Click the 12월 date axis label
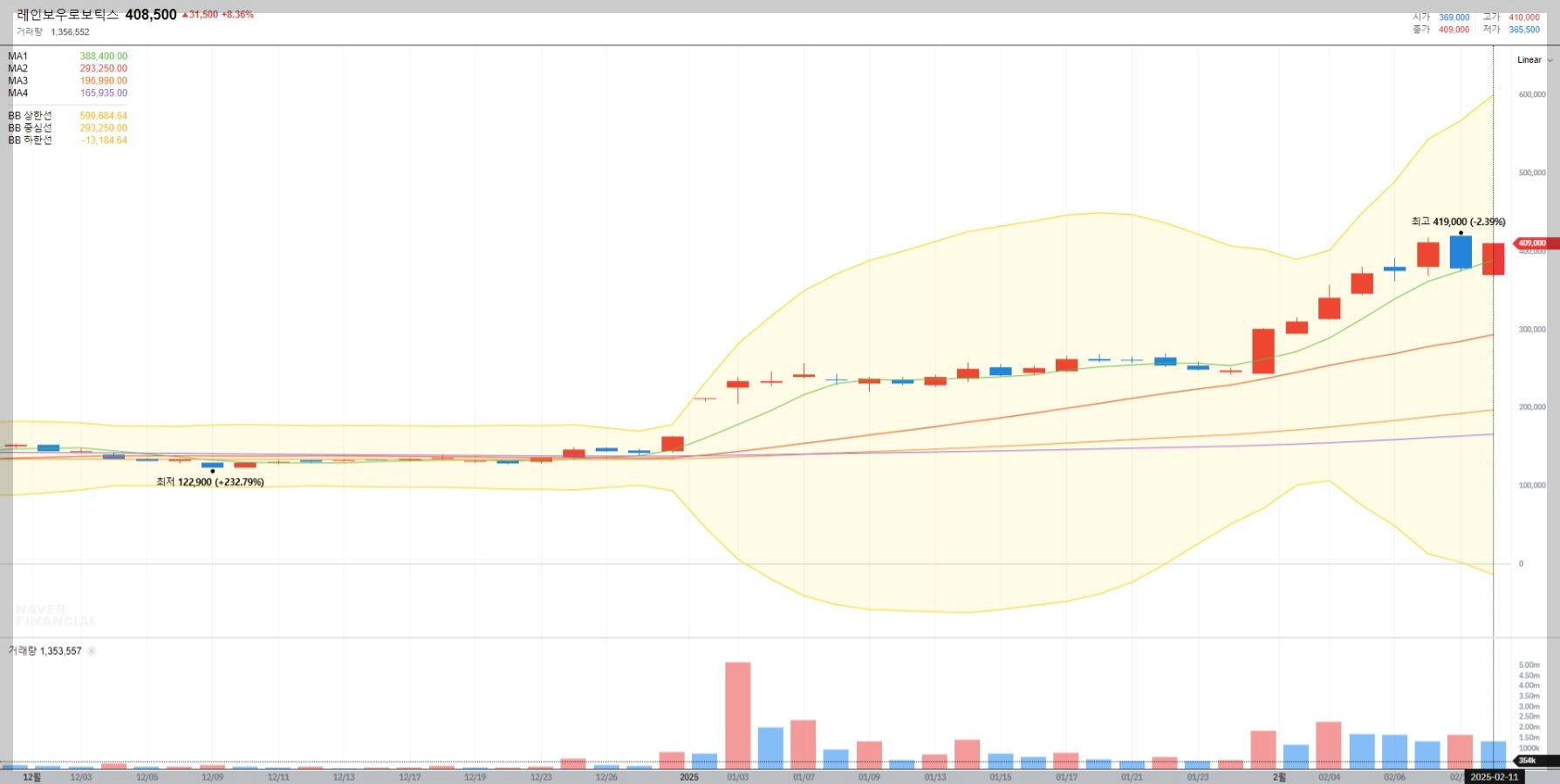The width and height of the screenshot is (1560, 784). tap(31, 777)
